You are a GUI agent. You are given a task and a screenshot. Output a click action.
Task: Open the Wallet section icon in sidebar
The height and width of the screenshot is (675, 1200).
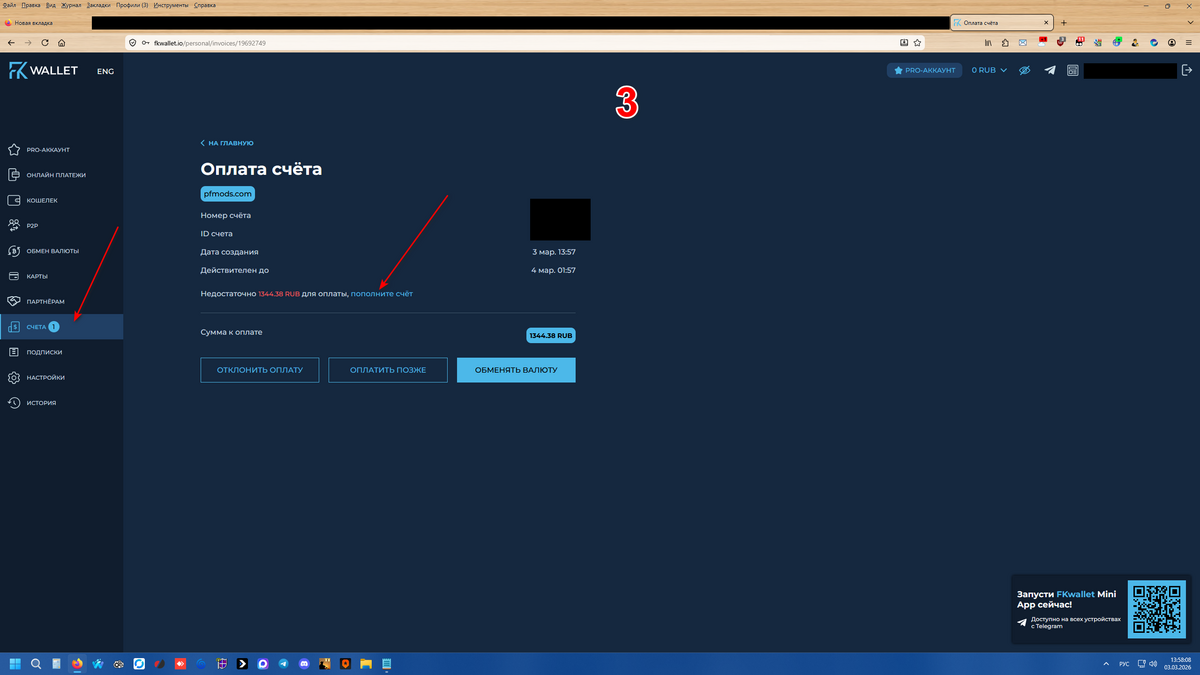14,200
